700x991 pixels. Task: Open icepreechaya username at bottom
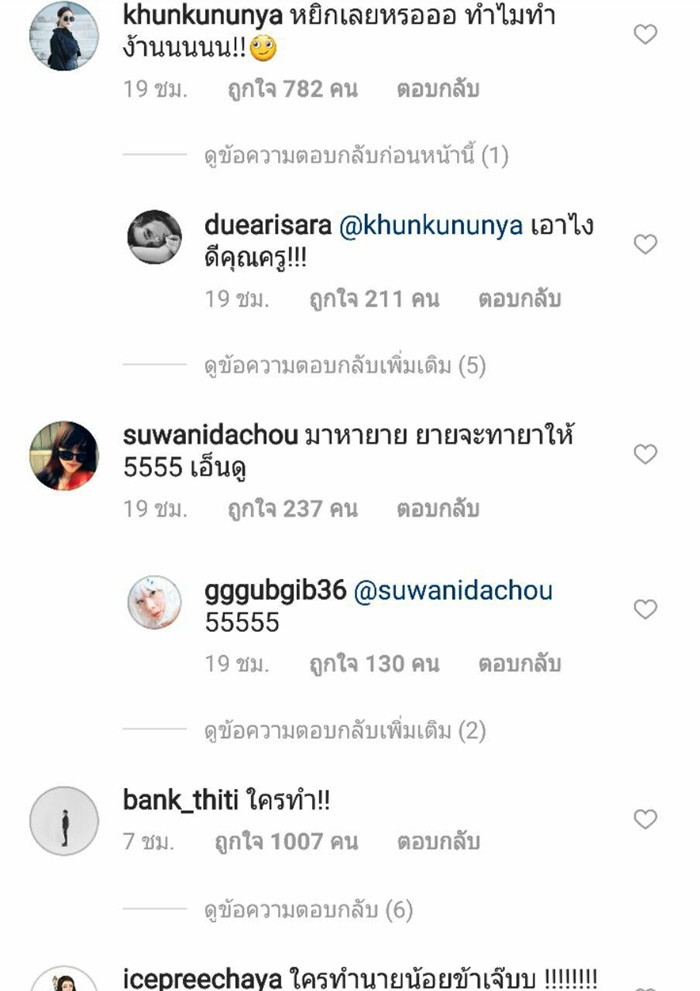[202, 978]
